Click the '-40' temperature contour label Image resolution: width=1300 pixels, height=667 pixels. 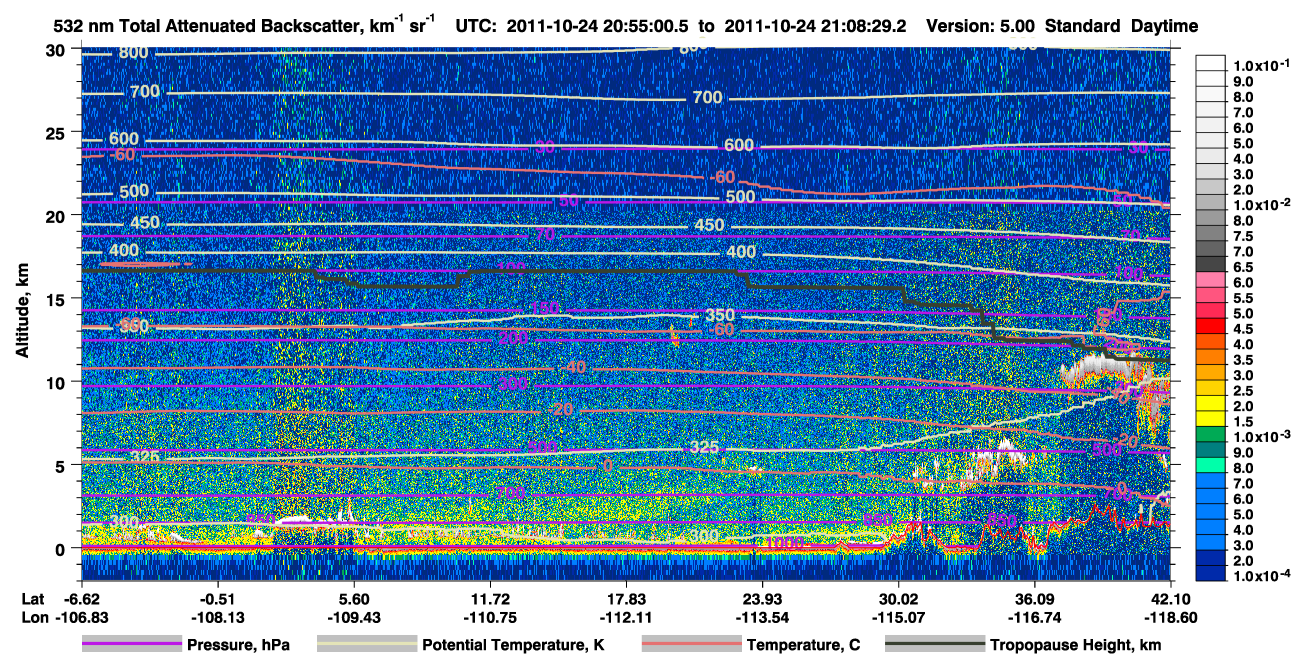tap(574, 368)
